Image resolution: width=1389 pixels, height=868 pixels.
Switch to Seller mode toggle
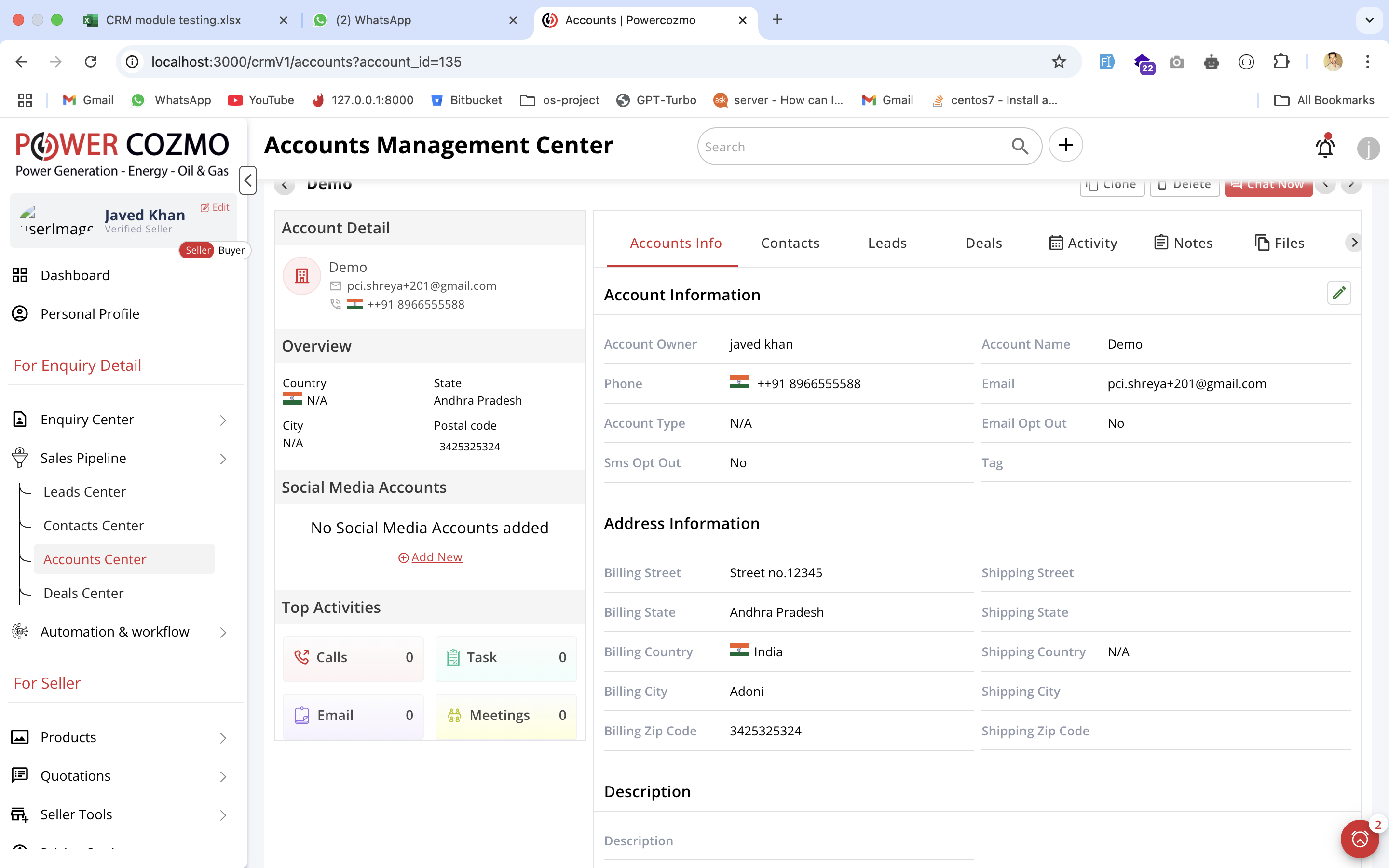click(x=197, y=250)
